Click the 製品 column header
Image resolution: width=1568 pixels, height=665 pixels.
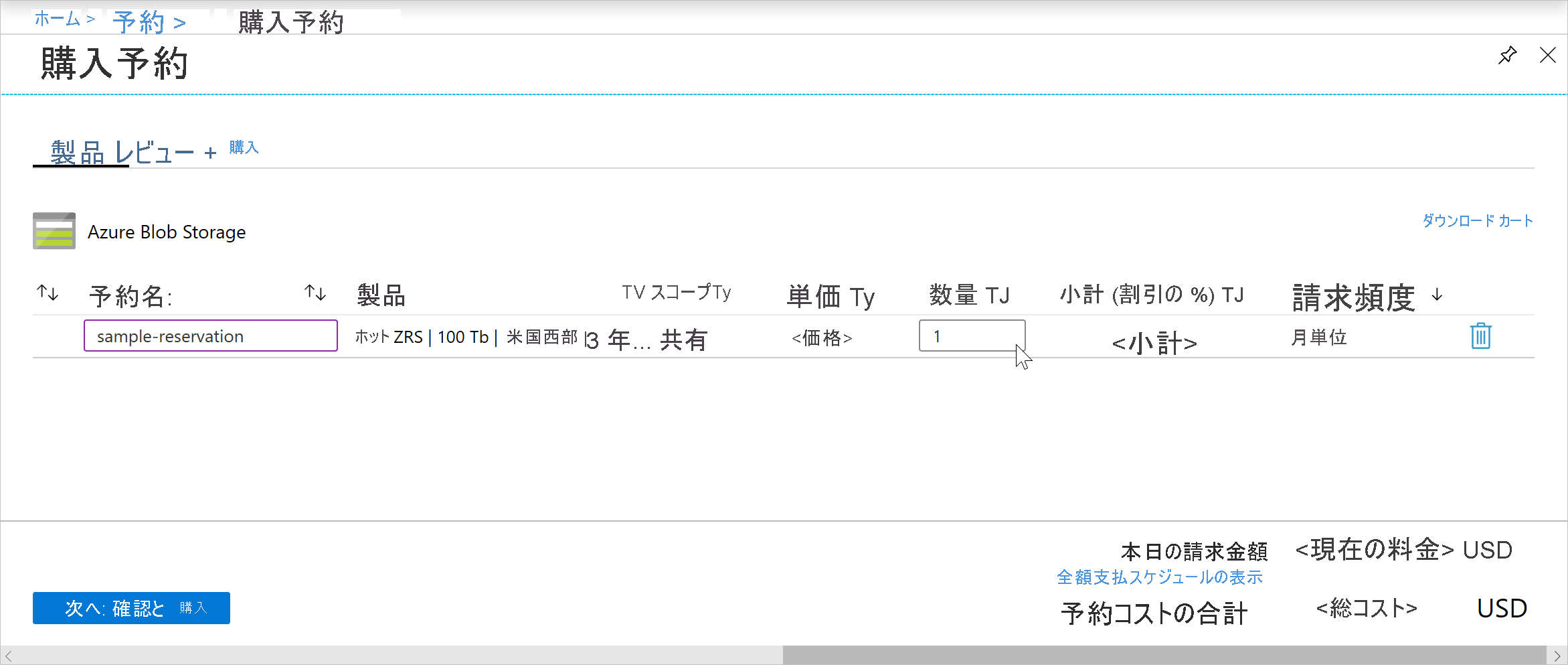381,295
